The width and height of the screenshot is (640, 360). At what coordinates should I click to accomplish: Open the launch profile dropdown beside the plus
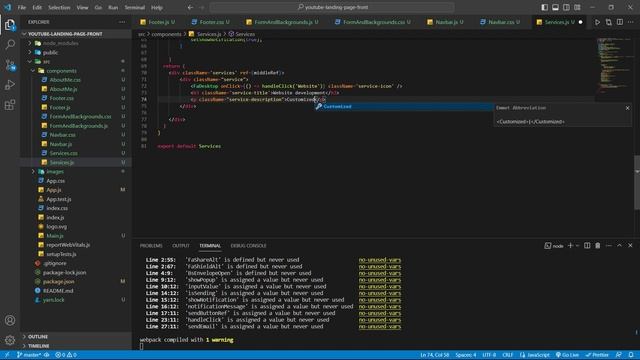(x=577, y=246)
